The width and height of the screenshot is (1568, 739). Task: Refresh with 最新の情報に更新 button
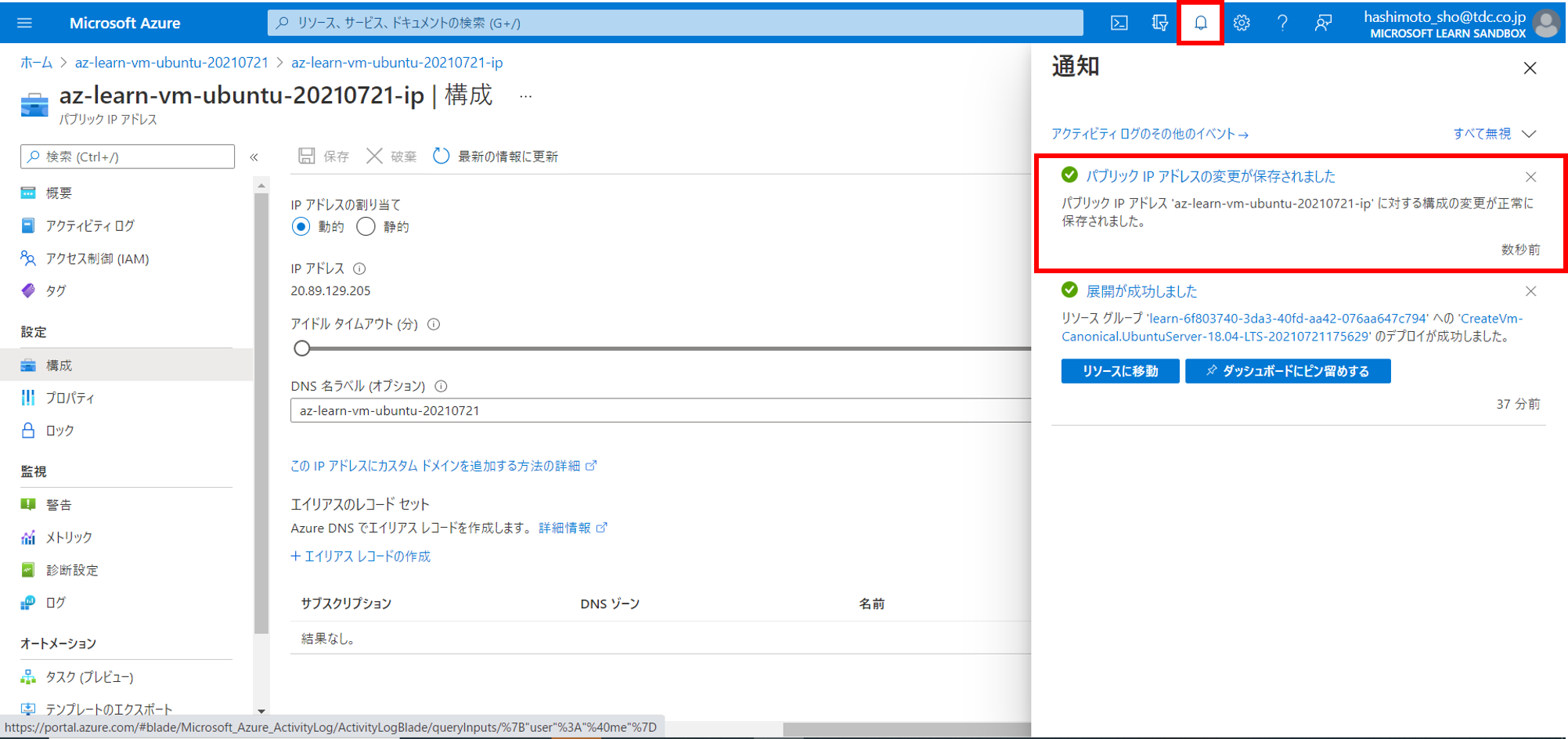pyautogui.click(x=496, y=156)
